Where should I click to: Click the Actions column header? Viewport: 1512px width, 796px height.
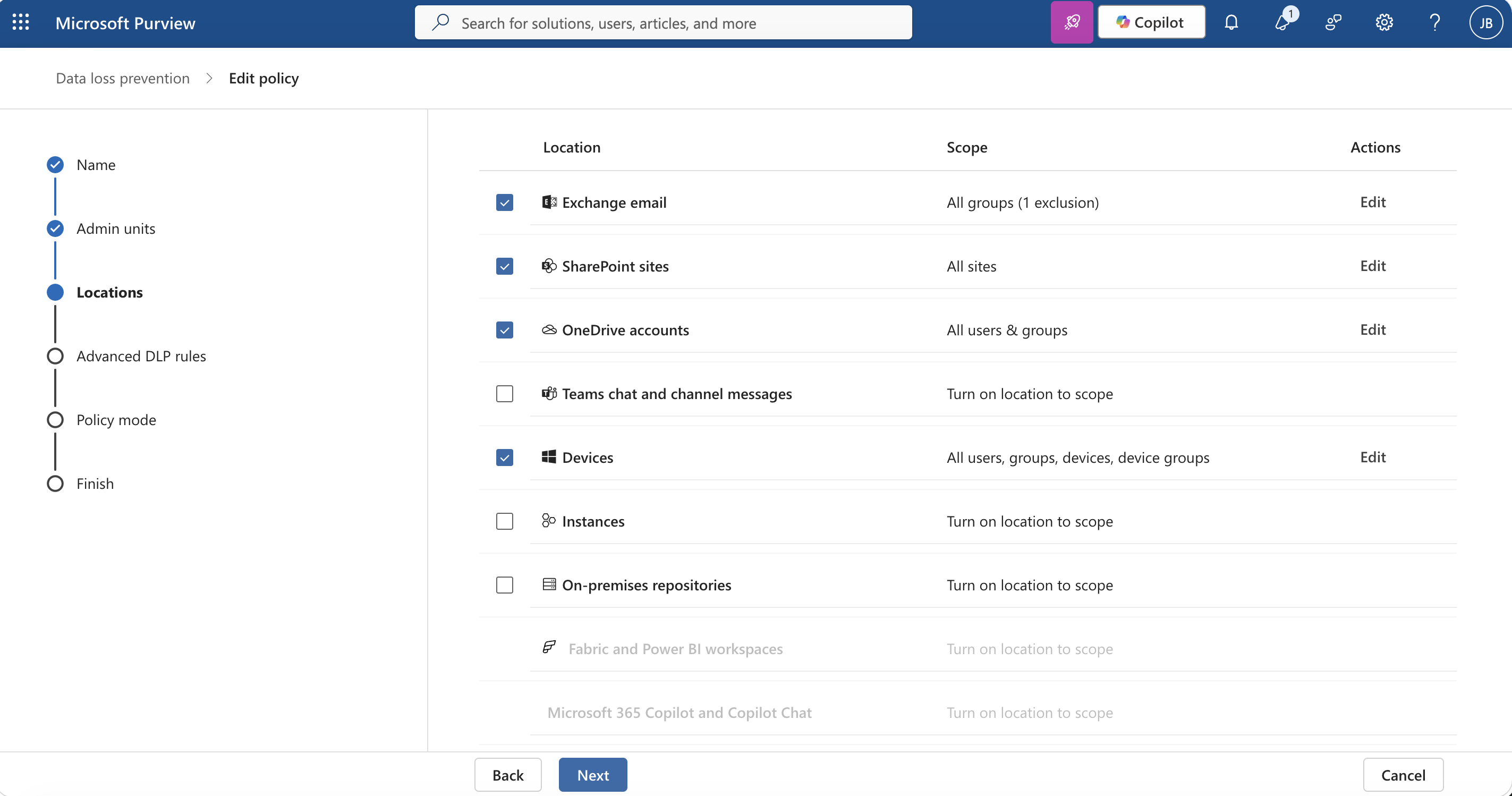point(1375,147)
